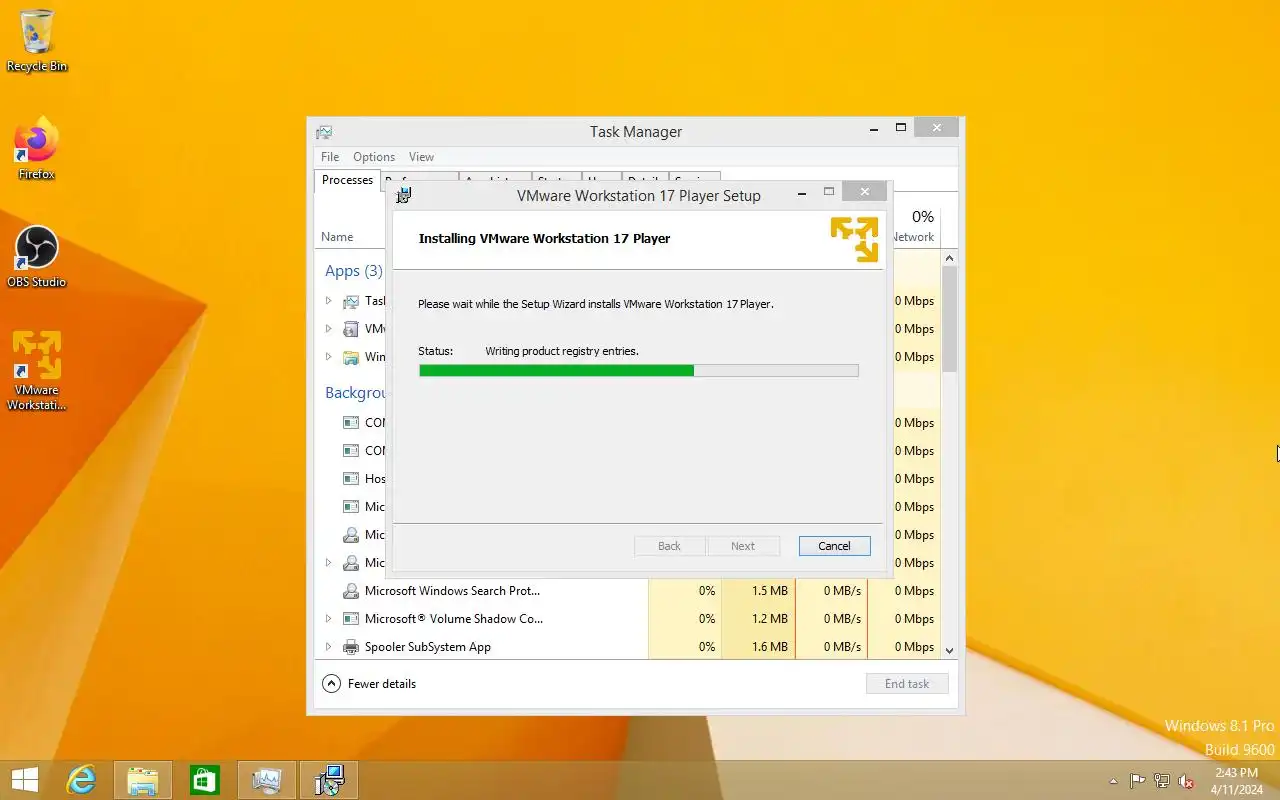Click the Hos process row icon
The width and height of the screenshot is (1280, 800).
[x=351, y=479]
